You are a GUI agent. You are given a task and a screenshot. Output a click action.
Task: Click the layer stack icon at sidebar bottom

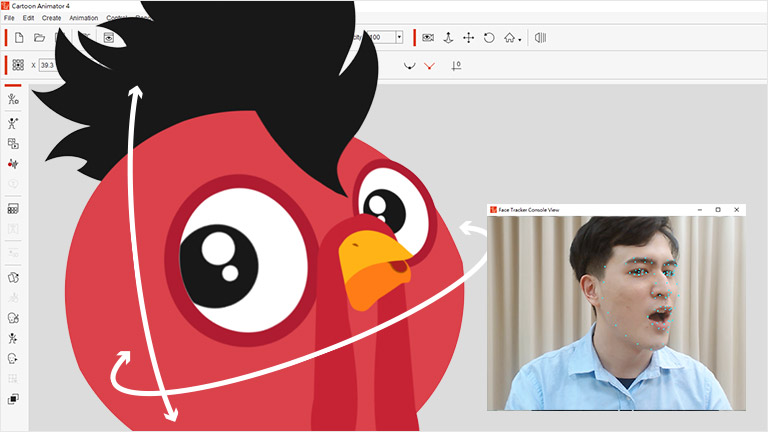13,399
